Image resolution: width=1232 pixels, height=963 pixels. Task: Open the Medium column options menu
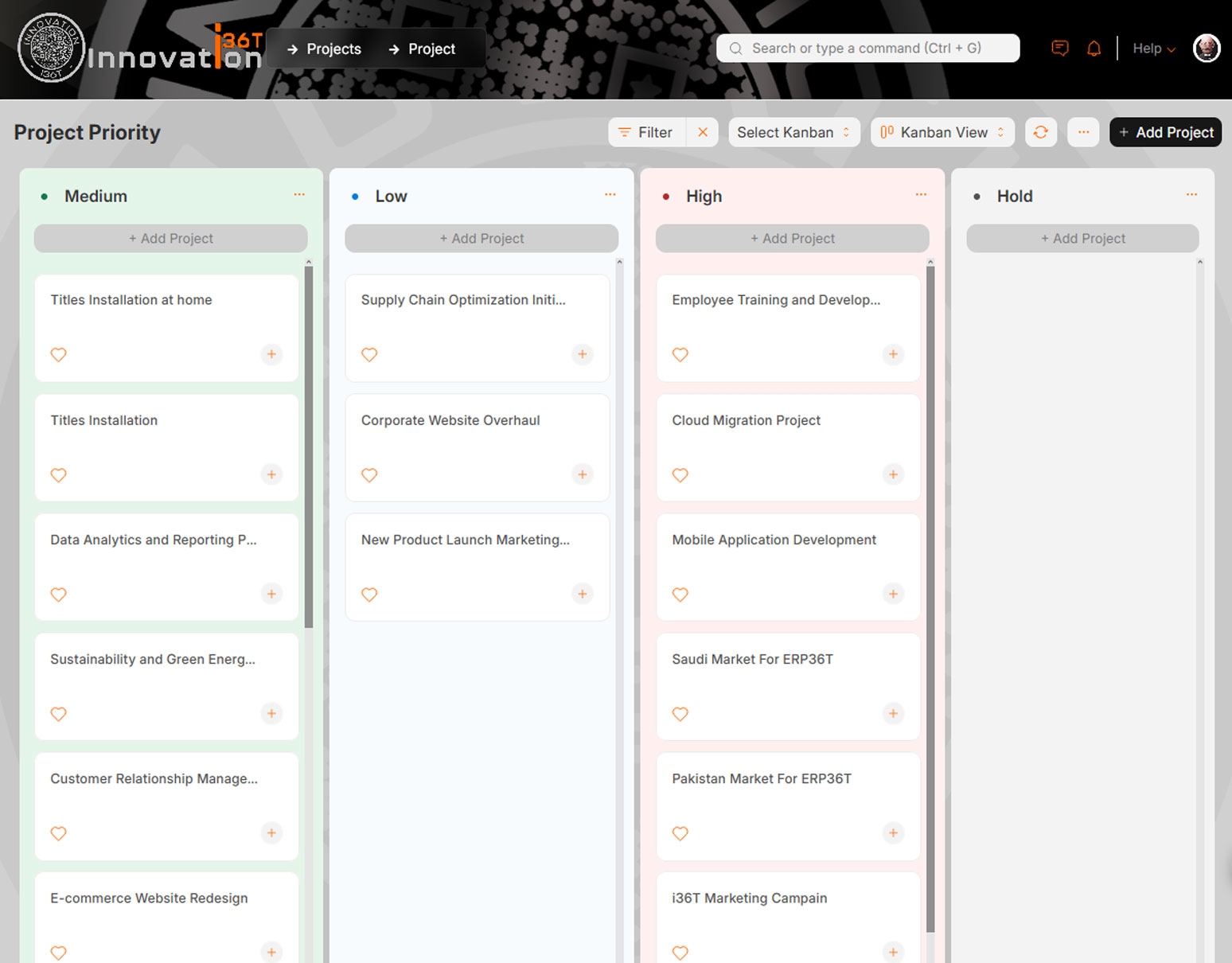[x=299, y=195]
